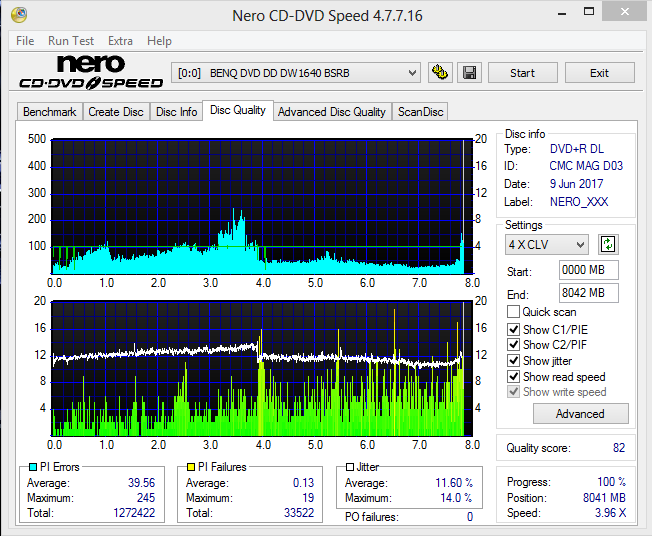The width and height of the screenshot is (652, 536).
Task: Open the File menu
Action: pos(25,41)
